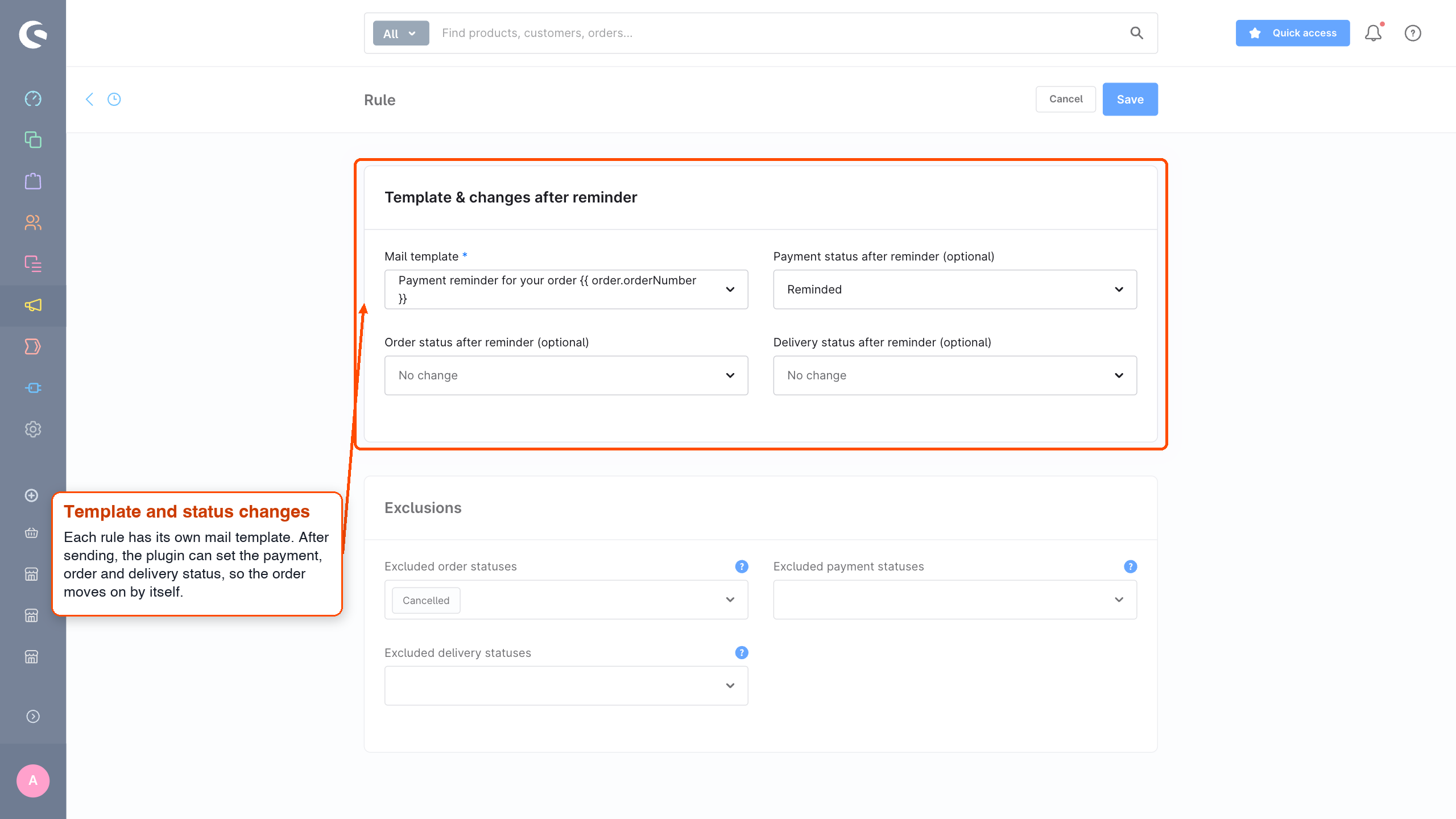Click the Quick access button
This screenshot has width=1456, height=819.
1293,33
